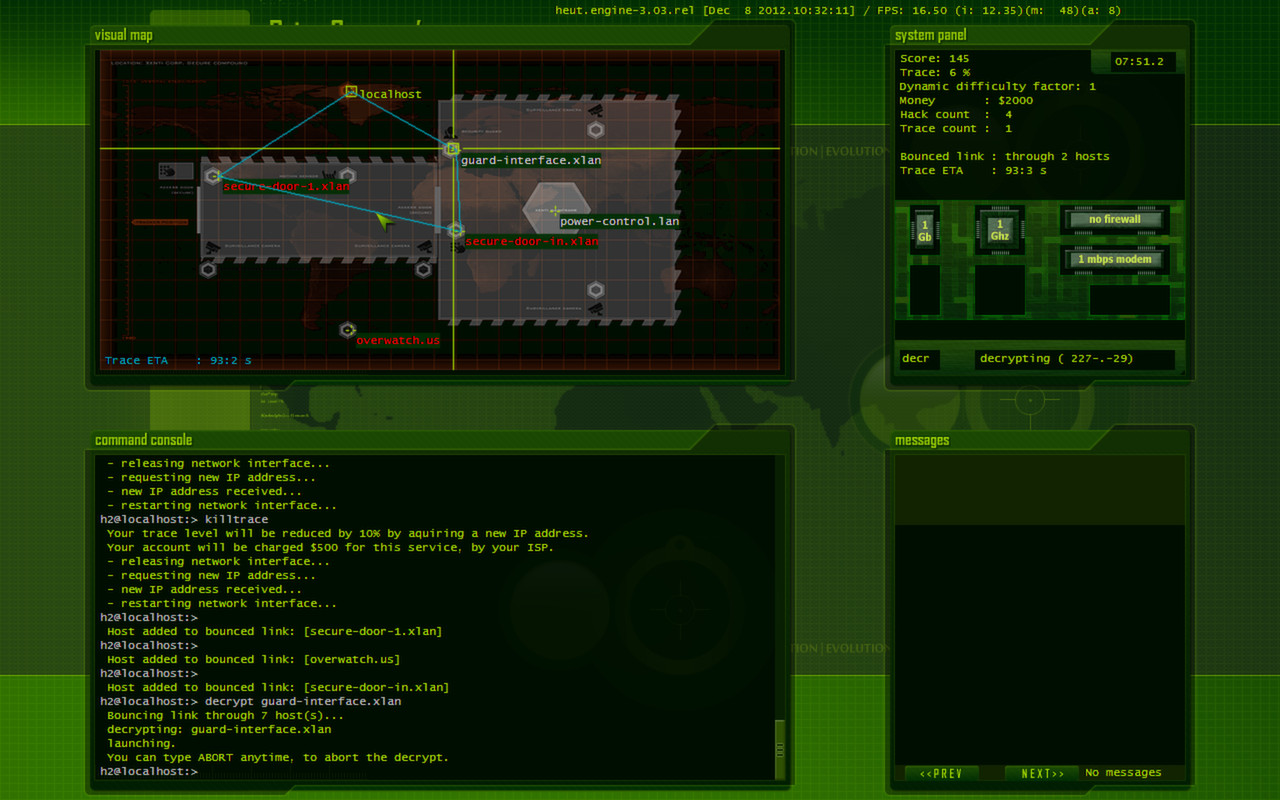Click the secure-door-in.xlan node icon

[x=456, y=230]
